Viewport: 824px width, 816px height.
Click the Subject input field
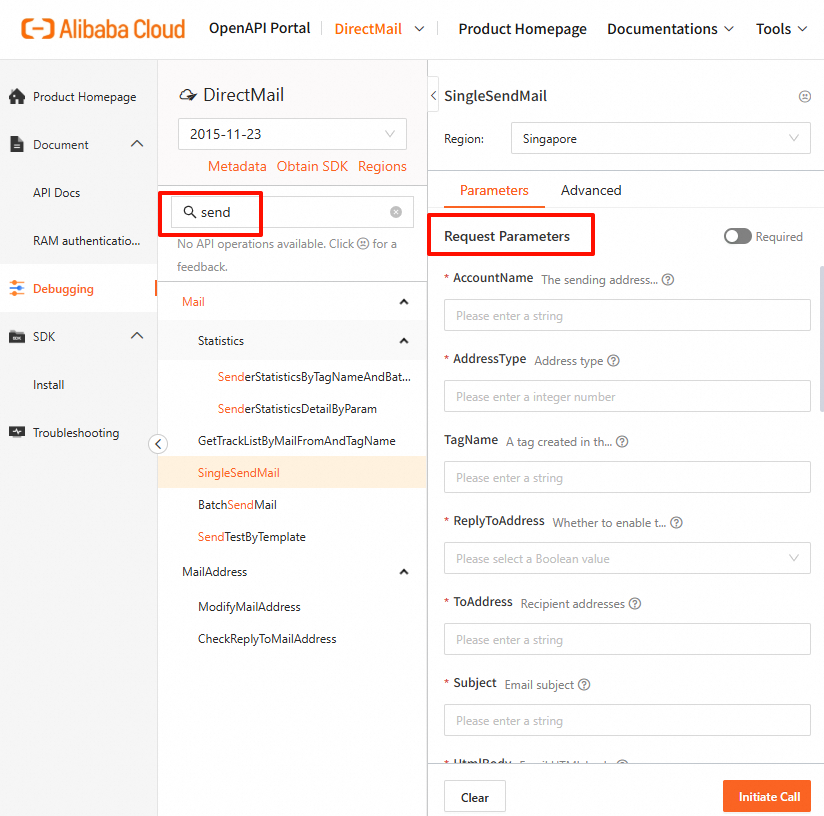tap(627, 720)
